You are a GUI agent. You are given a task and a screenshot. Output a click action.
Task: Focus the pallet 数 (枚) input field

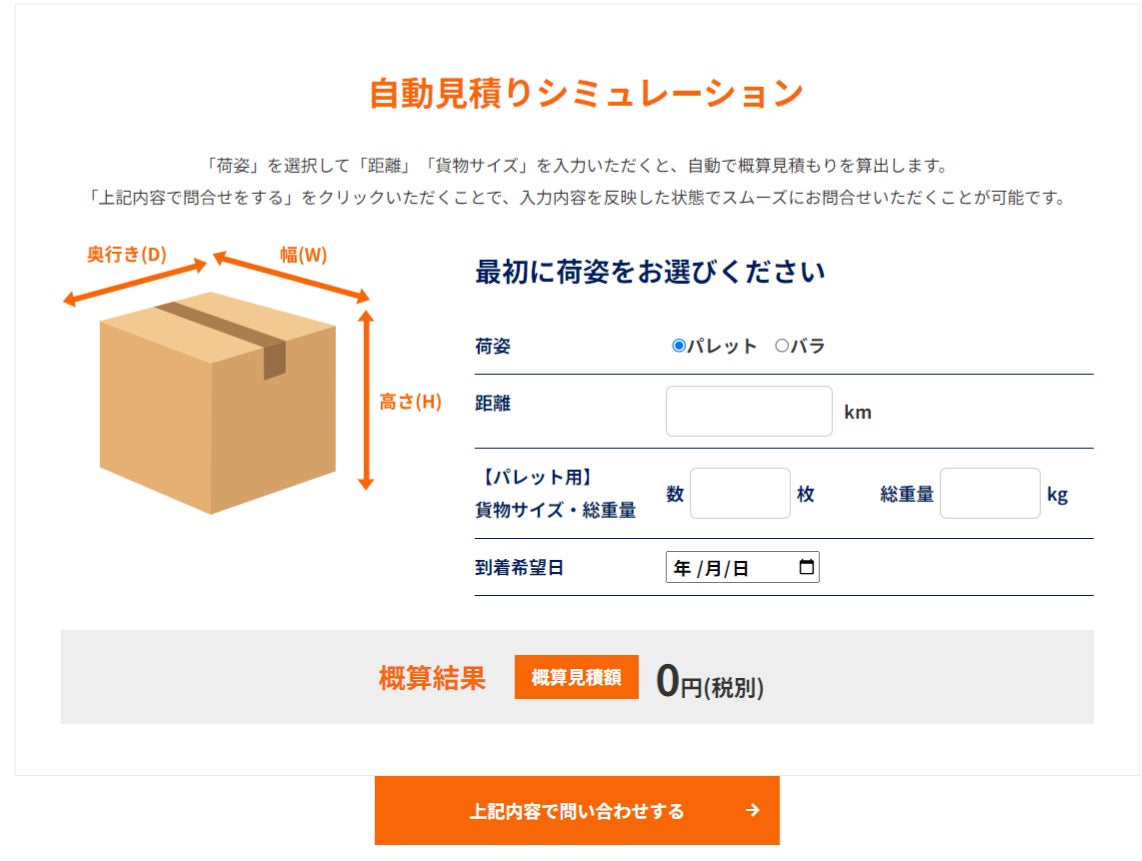740,493
